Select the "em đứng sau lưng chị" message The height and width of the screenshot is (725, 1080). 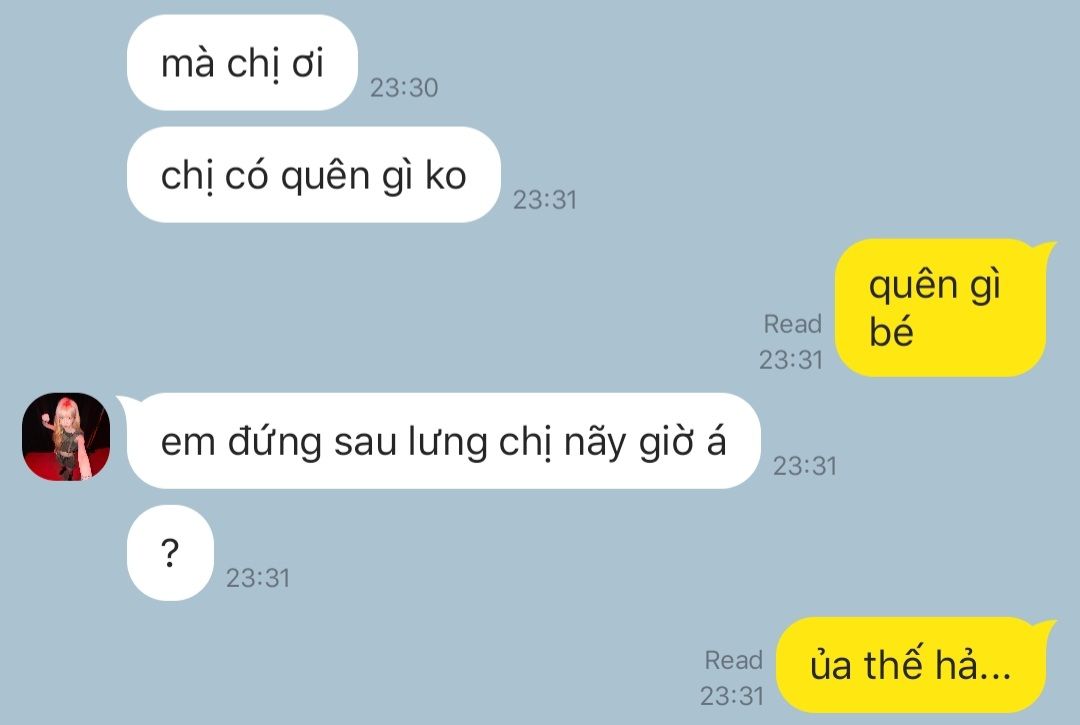(444, 441)
